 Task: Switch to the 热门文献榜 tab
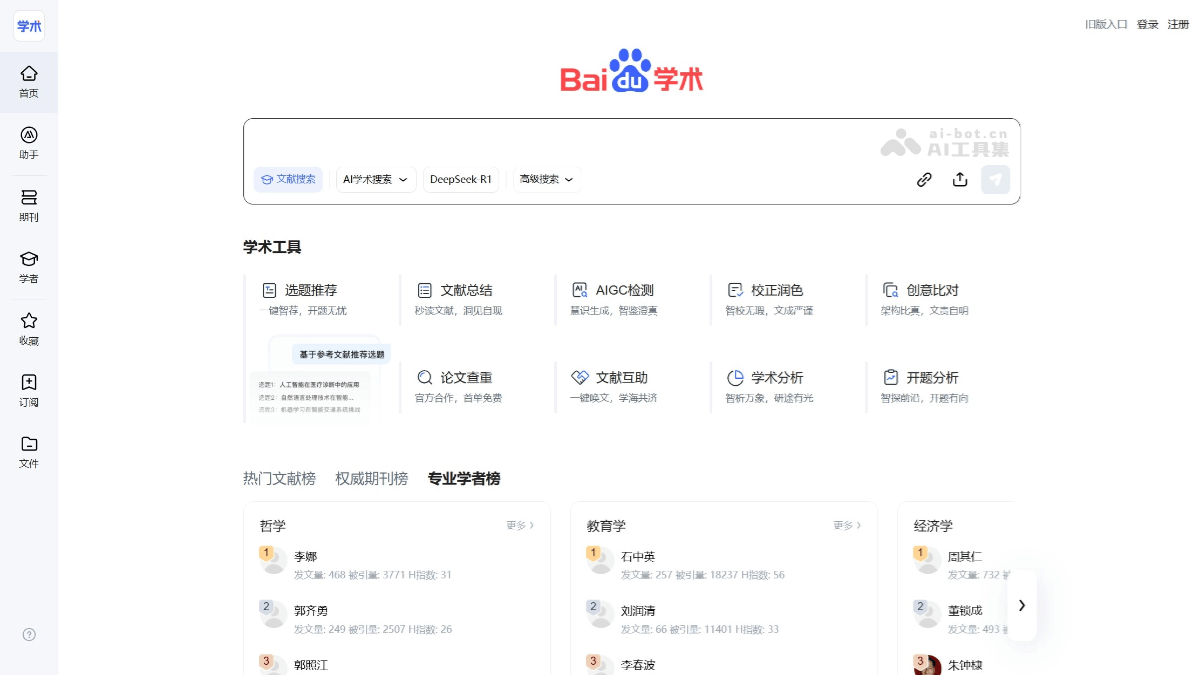click(x=279, y=479)
